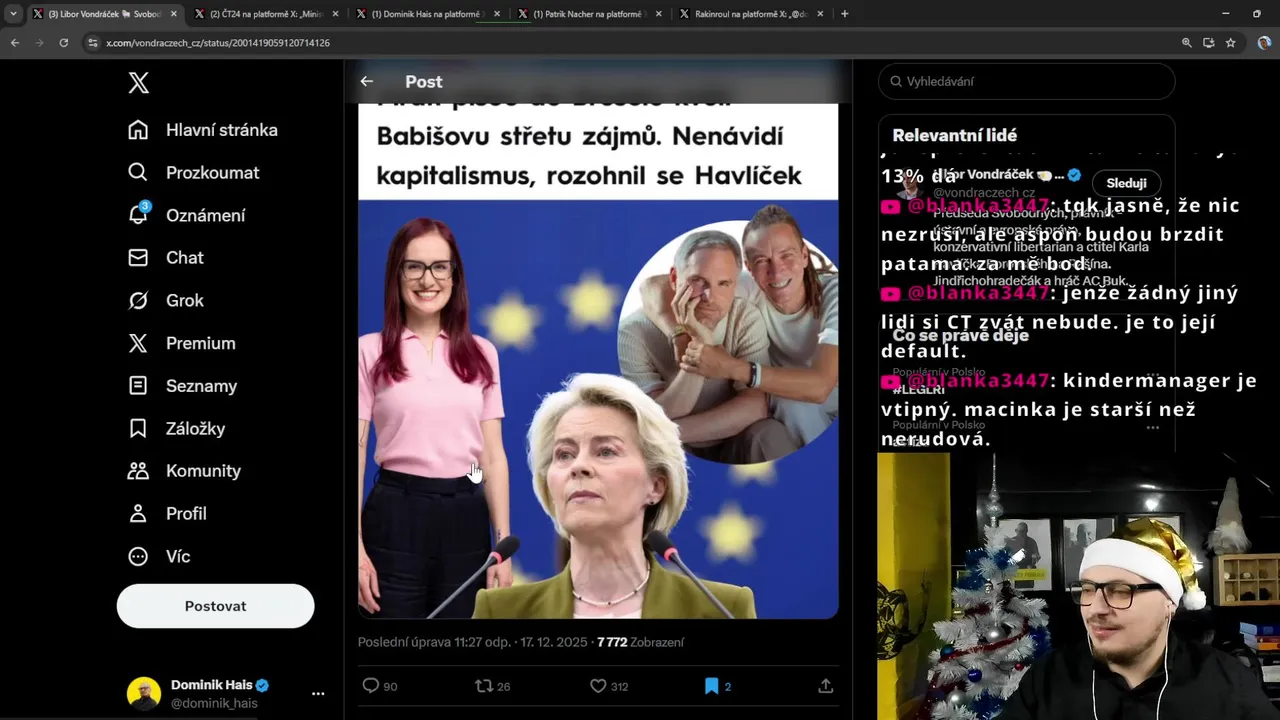Click the 7 772 Zobrazení view count
This screenshot has width=1280, height=720.
point(640,642)
